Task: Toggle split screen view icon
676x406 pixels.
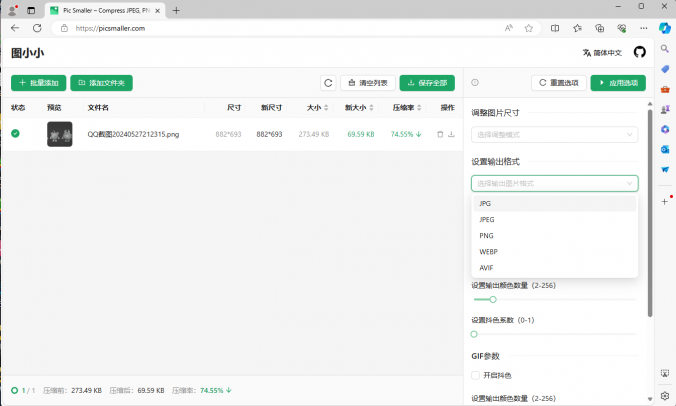Action: pyautogui.click(x=555, y=28)
